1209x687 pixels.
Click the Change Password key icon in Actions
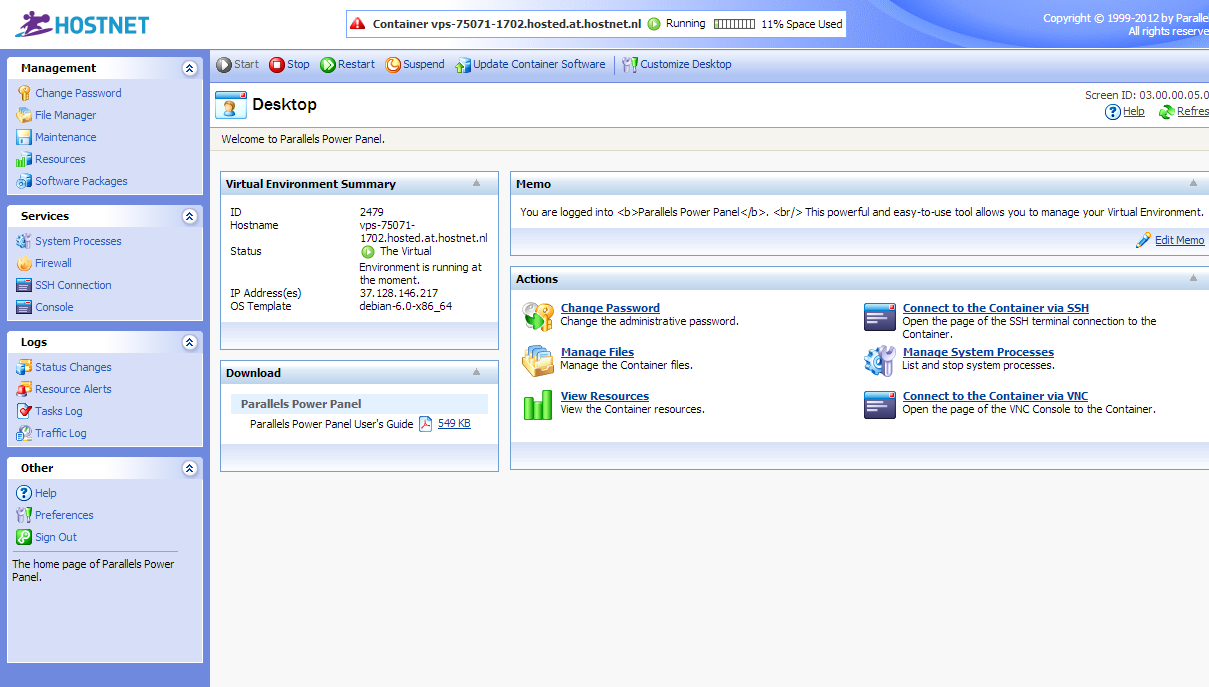(538, 317)
